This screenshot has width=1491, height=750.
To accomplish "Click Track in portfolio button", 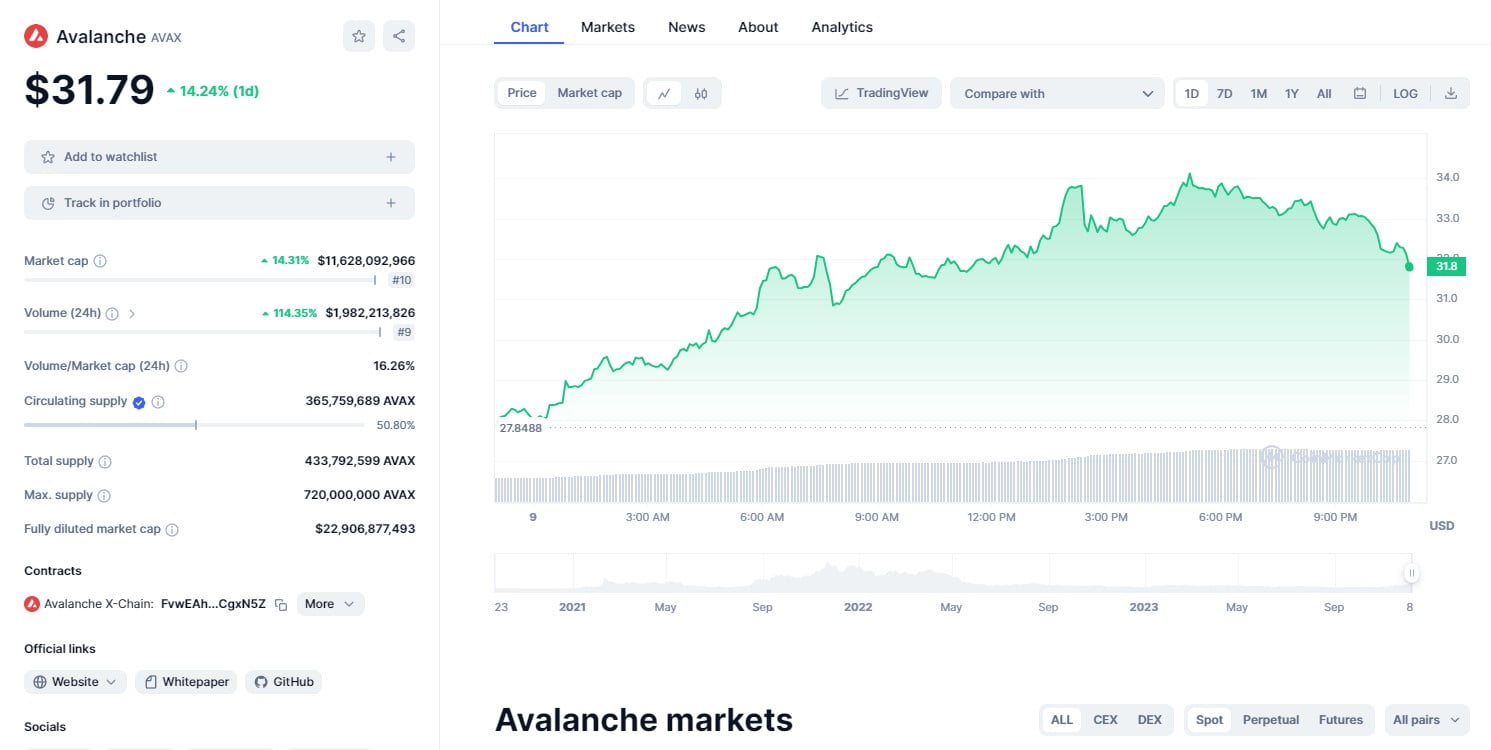I will 219,203.
